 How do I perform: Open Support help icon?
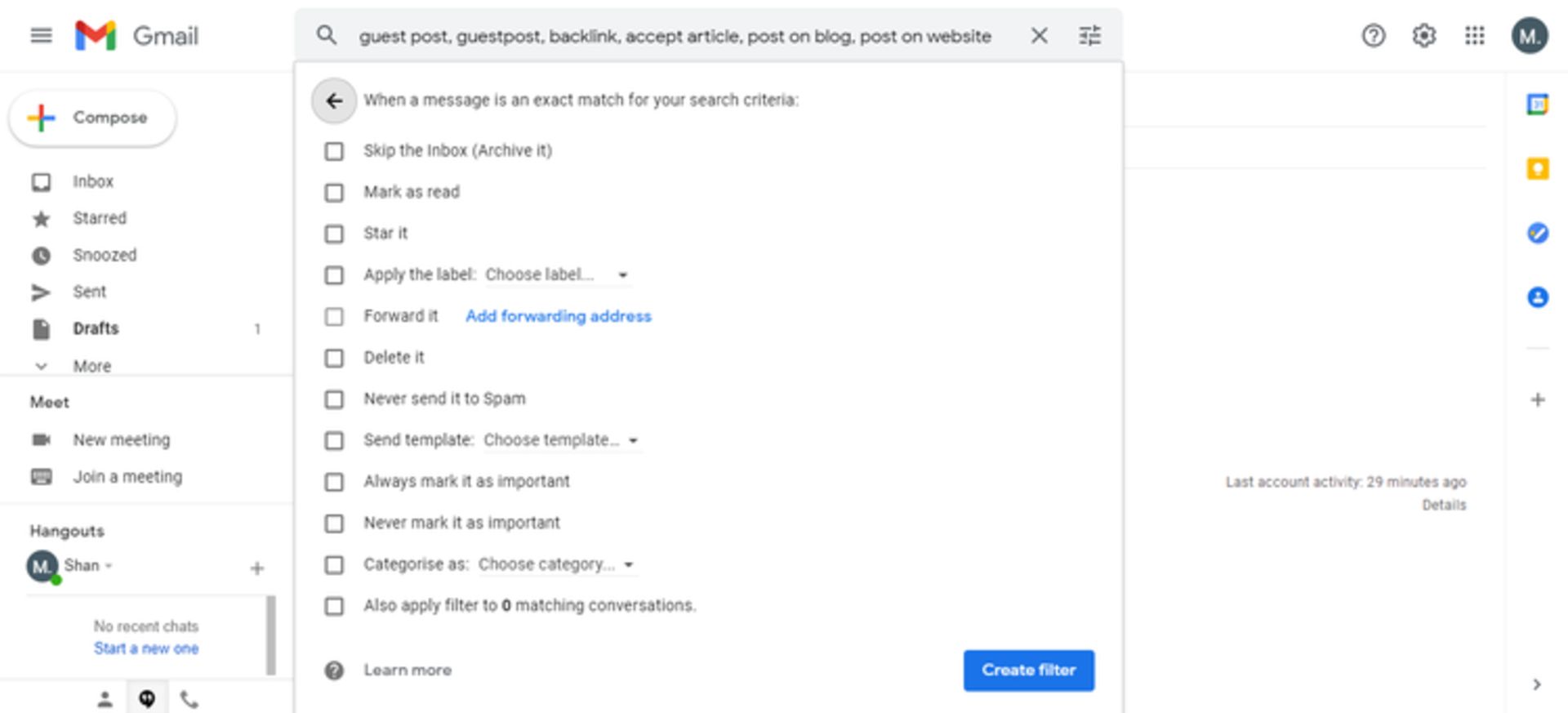click(1373, 36)
